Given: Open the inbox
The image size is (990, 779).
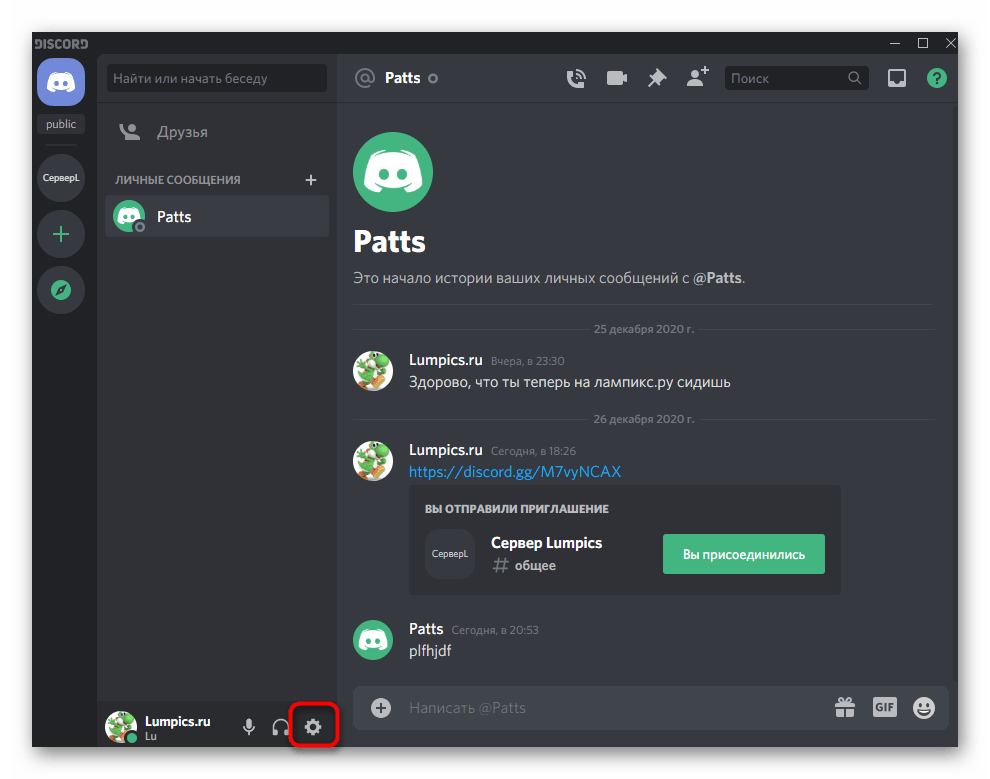Looking at the screenshot, I should (x=897, y=78).
